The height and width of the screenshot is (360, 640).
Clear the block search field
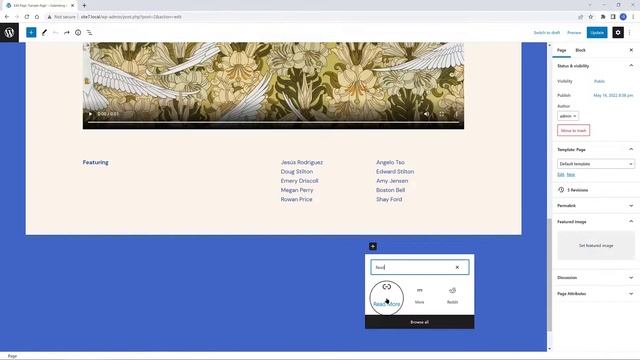point(457,267)
